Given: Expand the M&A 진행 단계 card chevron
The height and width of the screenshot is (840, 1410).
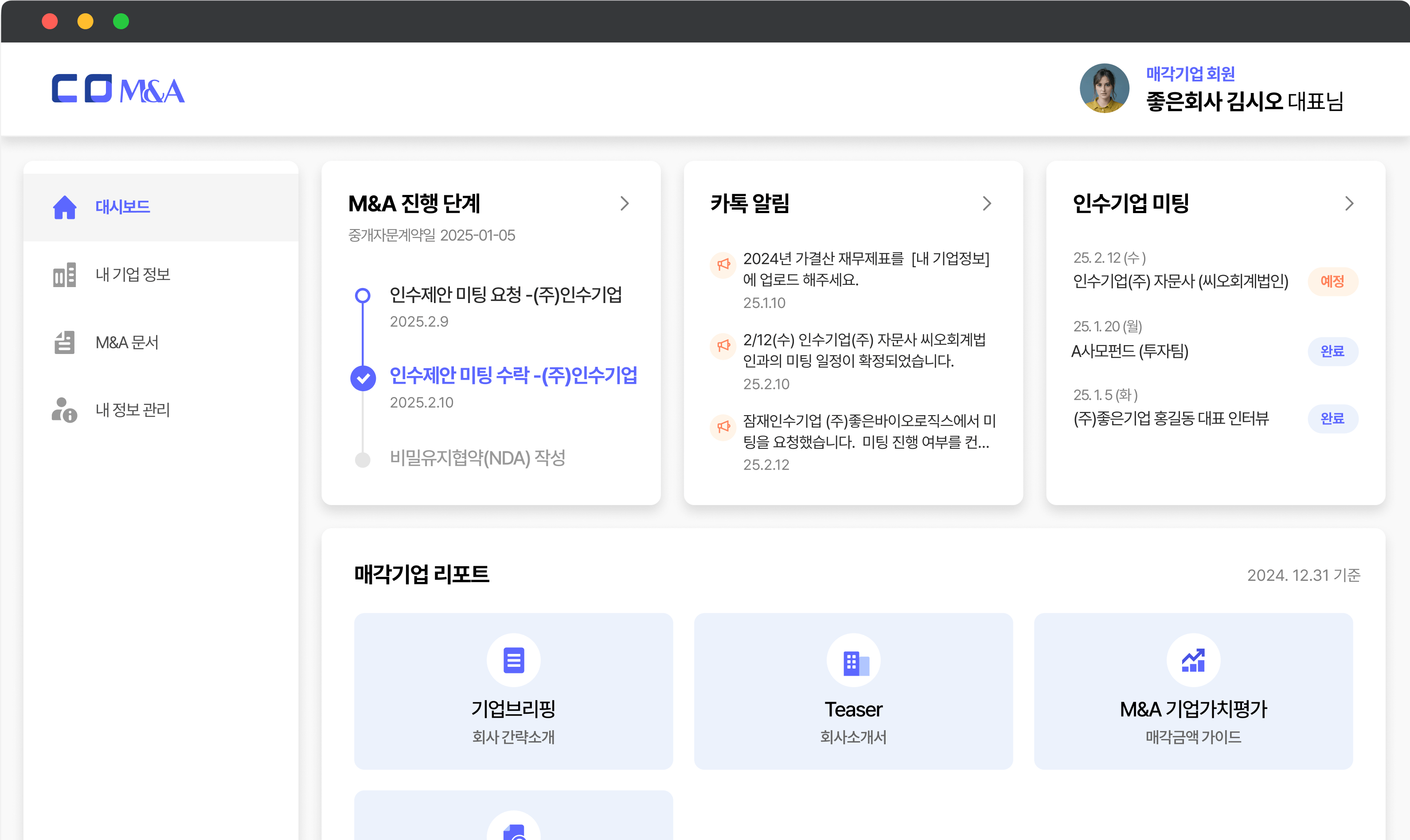Looking at the screenshot, I should 625,204.
